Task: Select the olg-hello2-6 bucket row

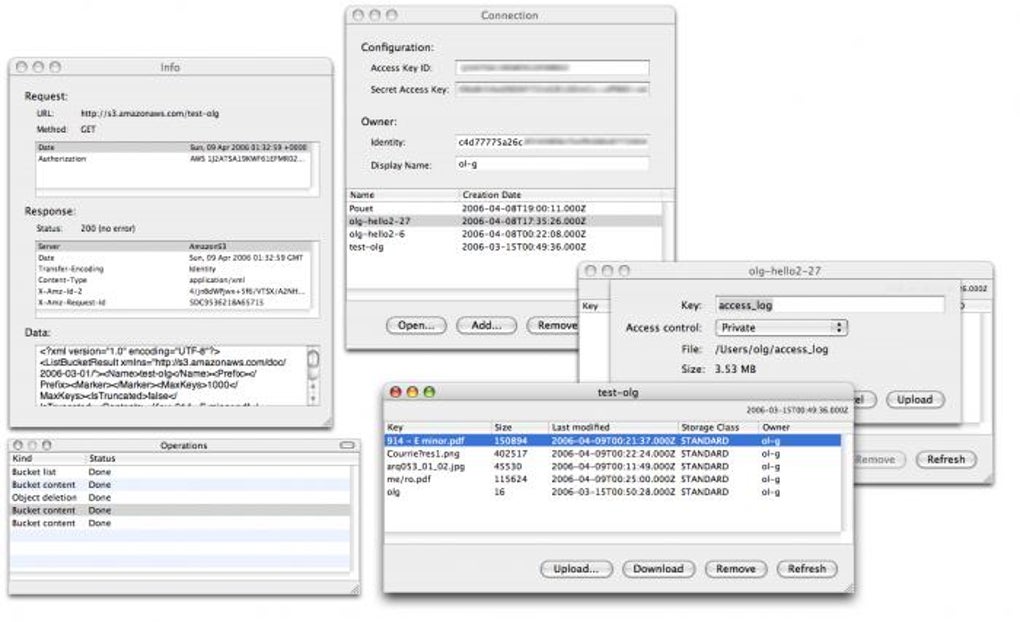Action: point(504,234)
